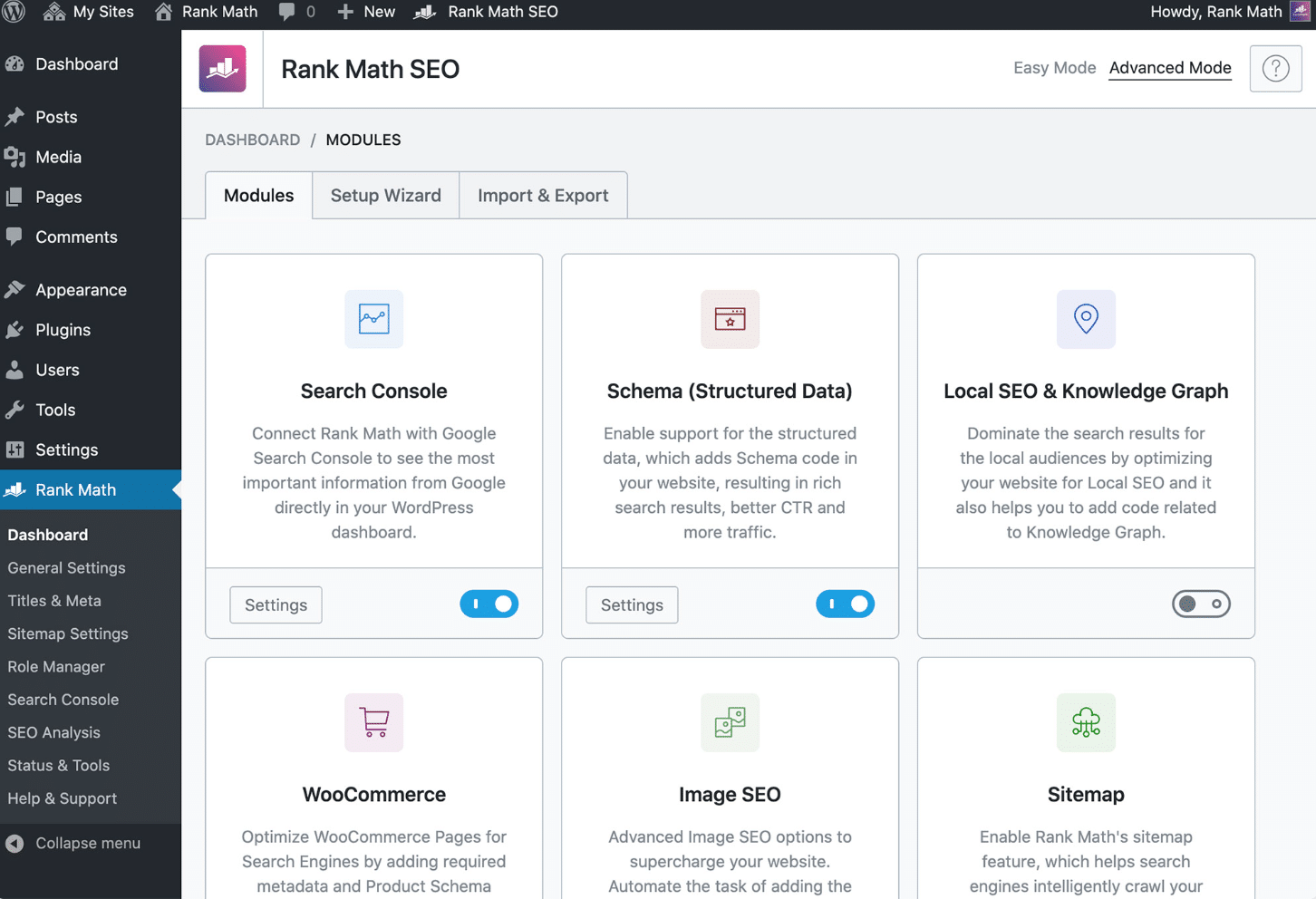Open the WordPress logo menu
This screenshot has width=1316, height=899.
point(14,12)
